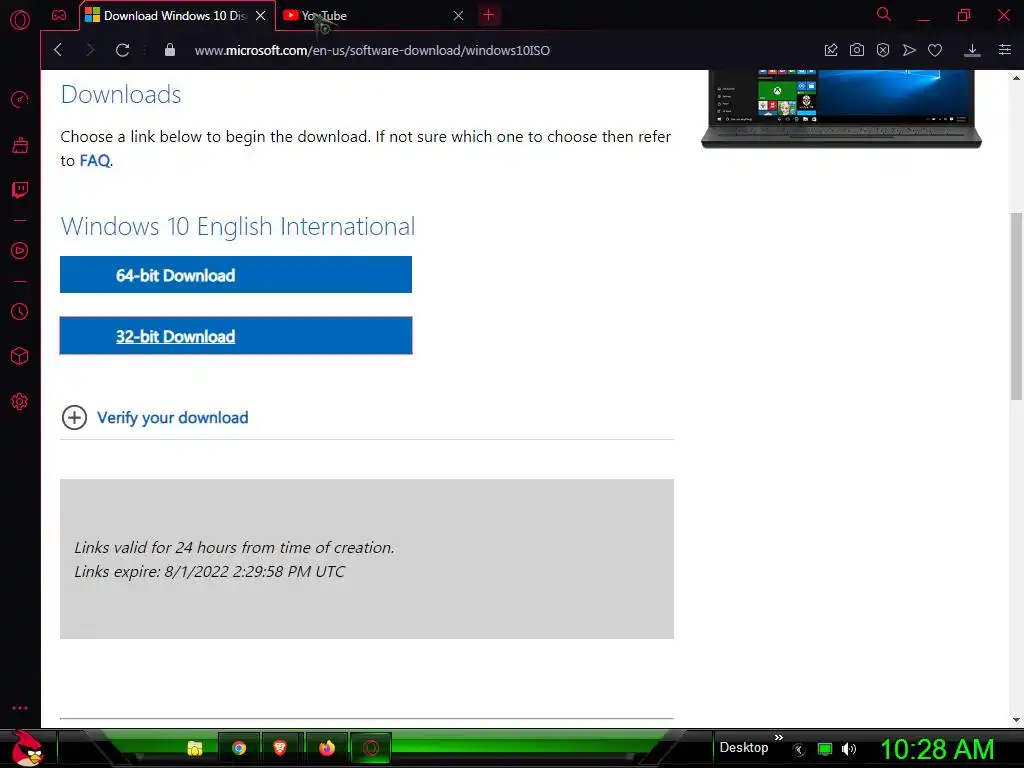This screenshot has width=1024, height=768.
Task: Open the Opera menu logo
Action: coord(20,20)
